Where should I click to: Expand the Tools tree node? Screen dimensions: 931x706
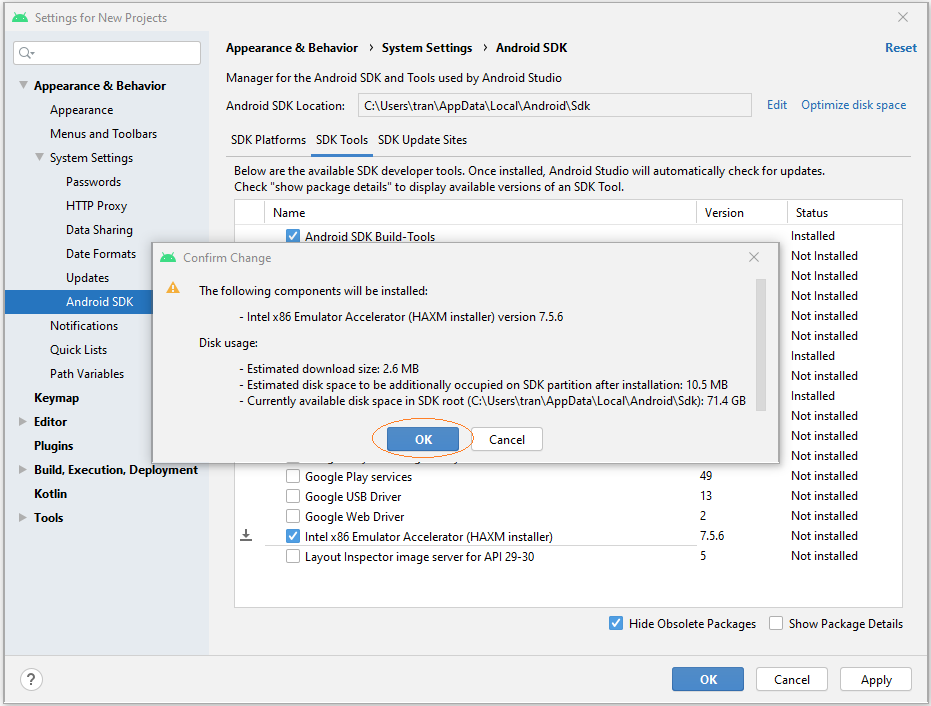23,517
